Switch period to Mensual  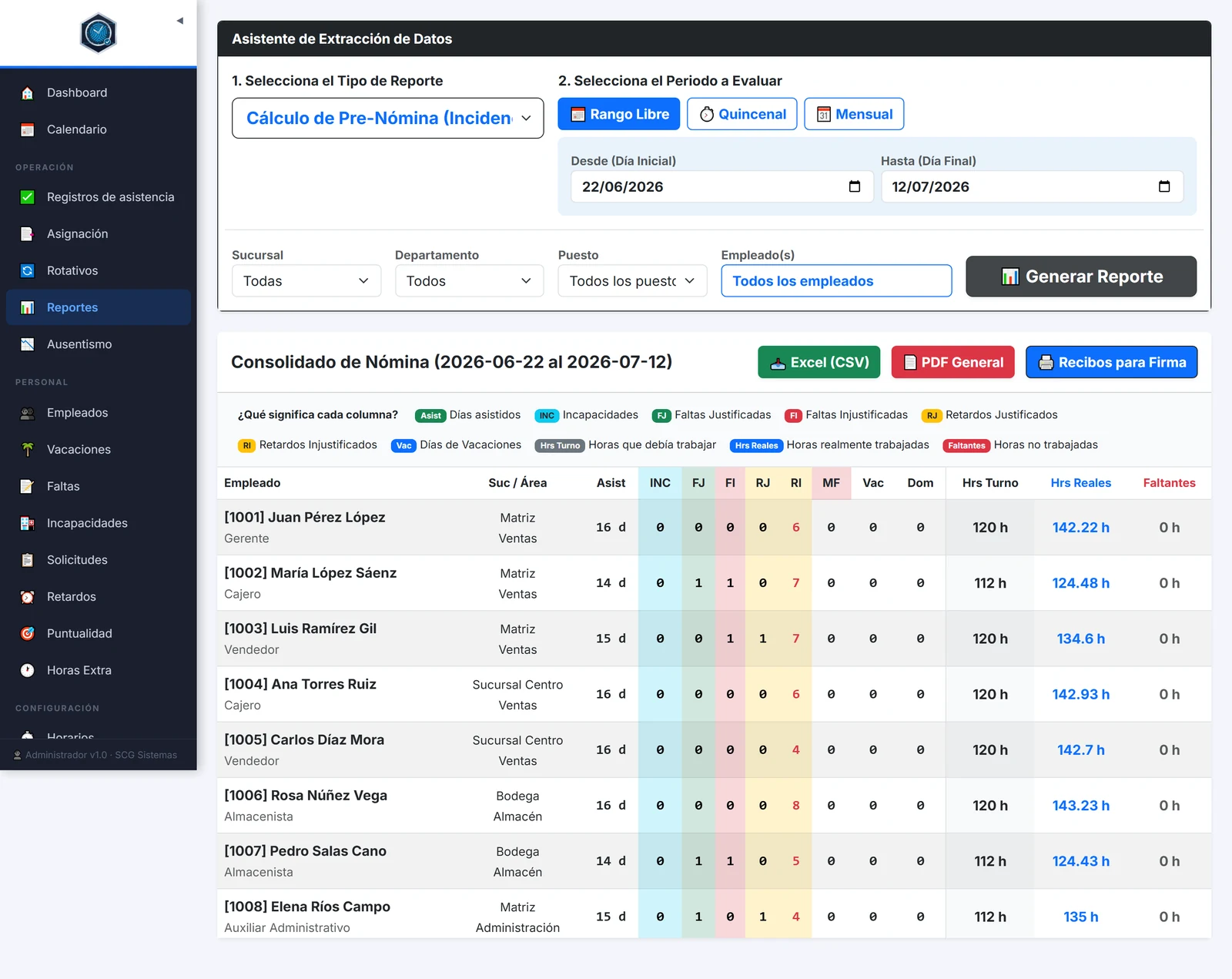[x=854, y=114]
